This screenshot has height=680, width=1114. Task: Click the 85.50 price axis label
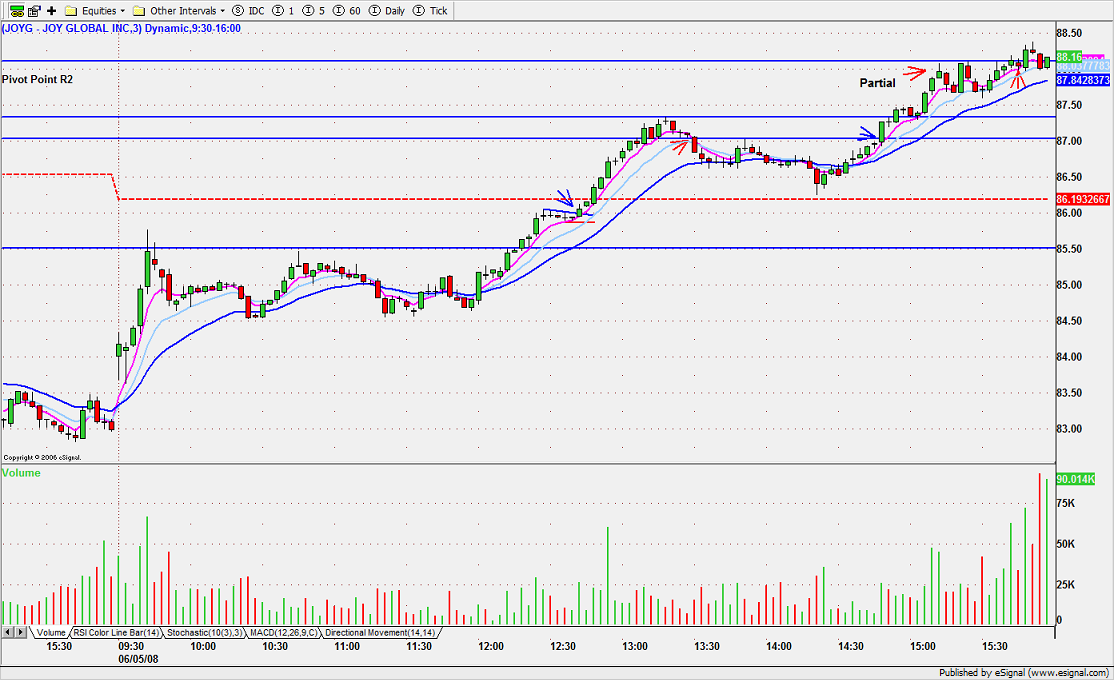pos(1069,249)
